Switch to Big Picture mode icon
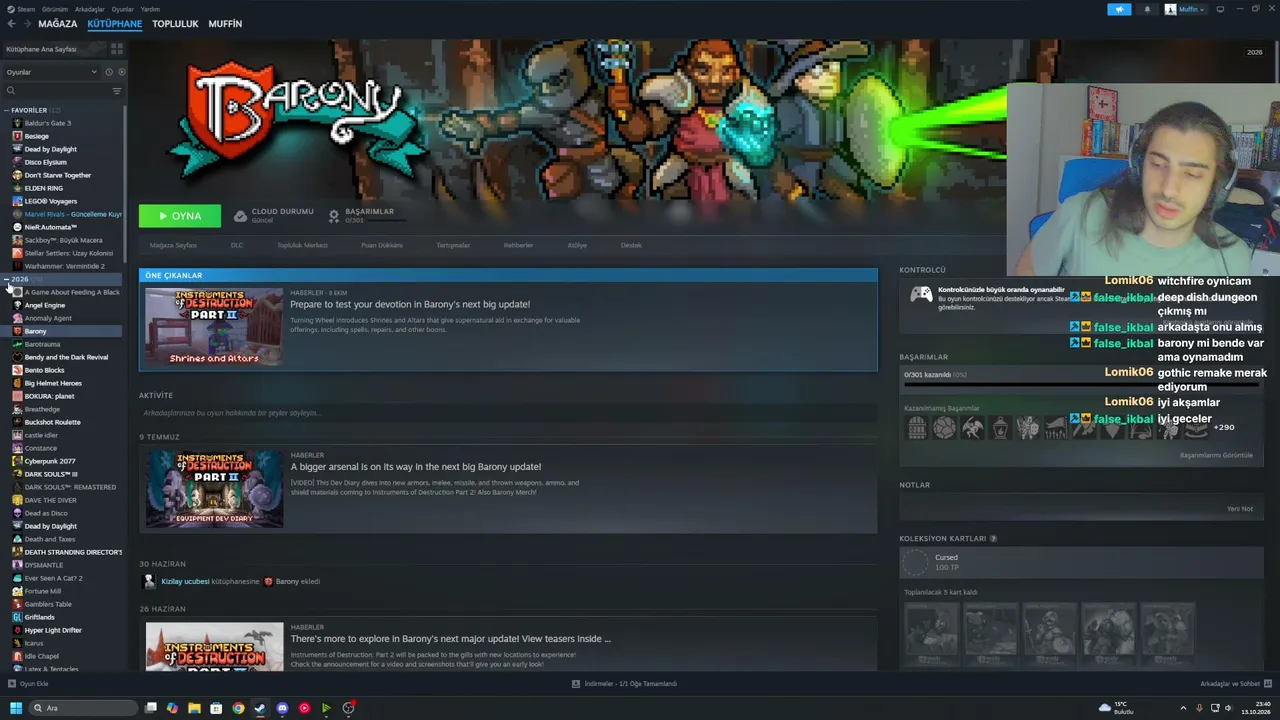The height and width of the screenshot is (720, 1280). click(1220, 9)
